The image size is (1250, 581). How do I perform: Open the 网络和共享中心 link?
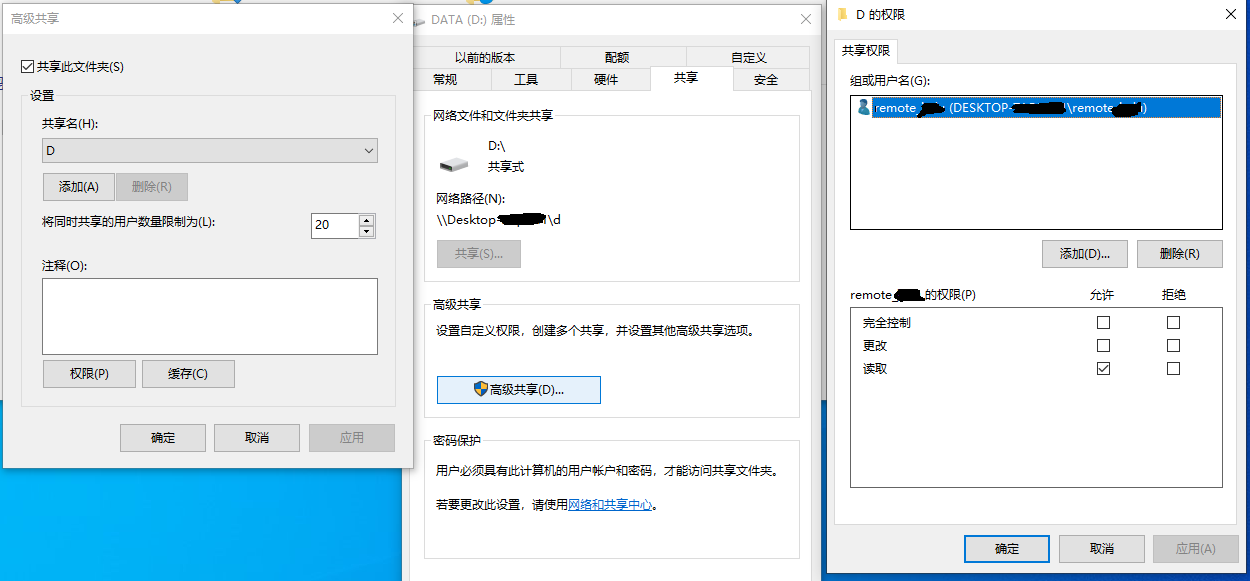pyautogui.click(x=610, y=505)
